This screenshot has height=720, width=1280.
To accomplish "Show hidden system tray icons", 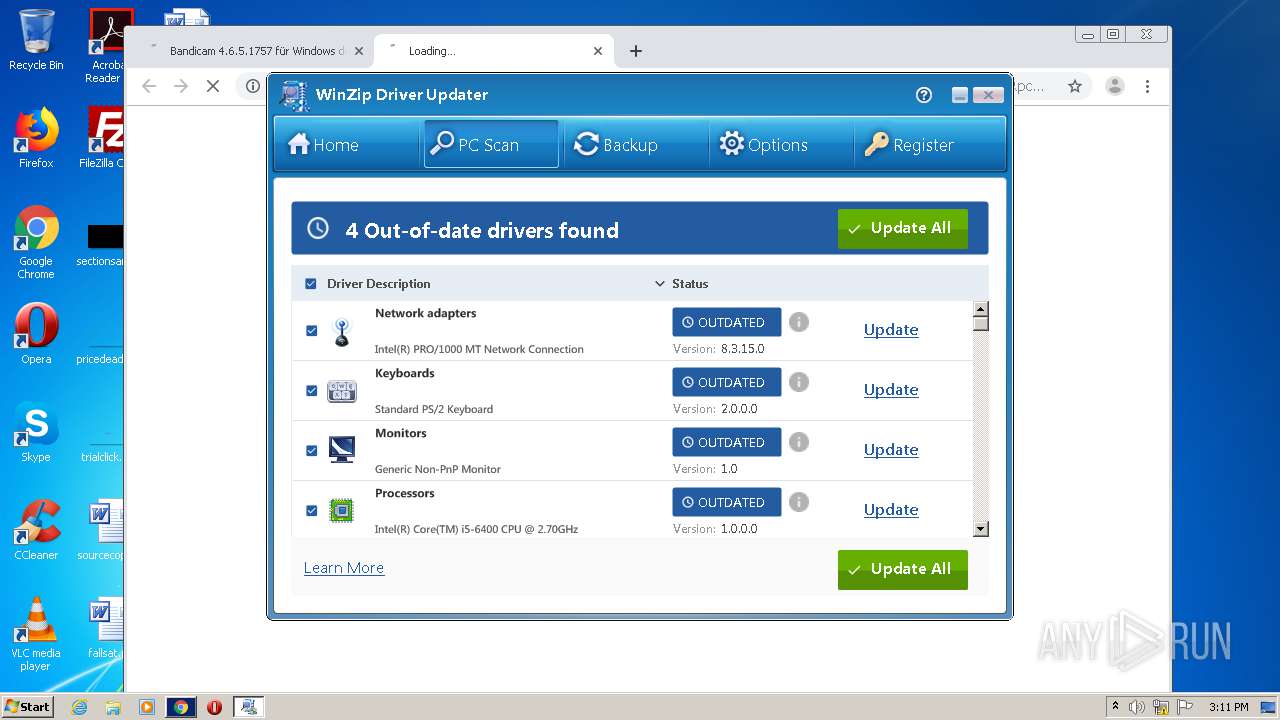I will tap(1115, 707).
